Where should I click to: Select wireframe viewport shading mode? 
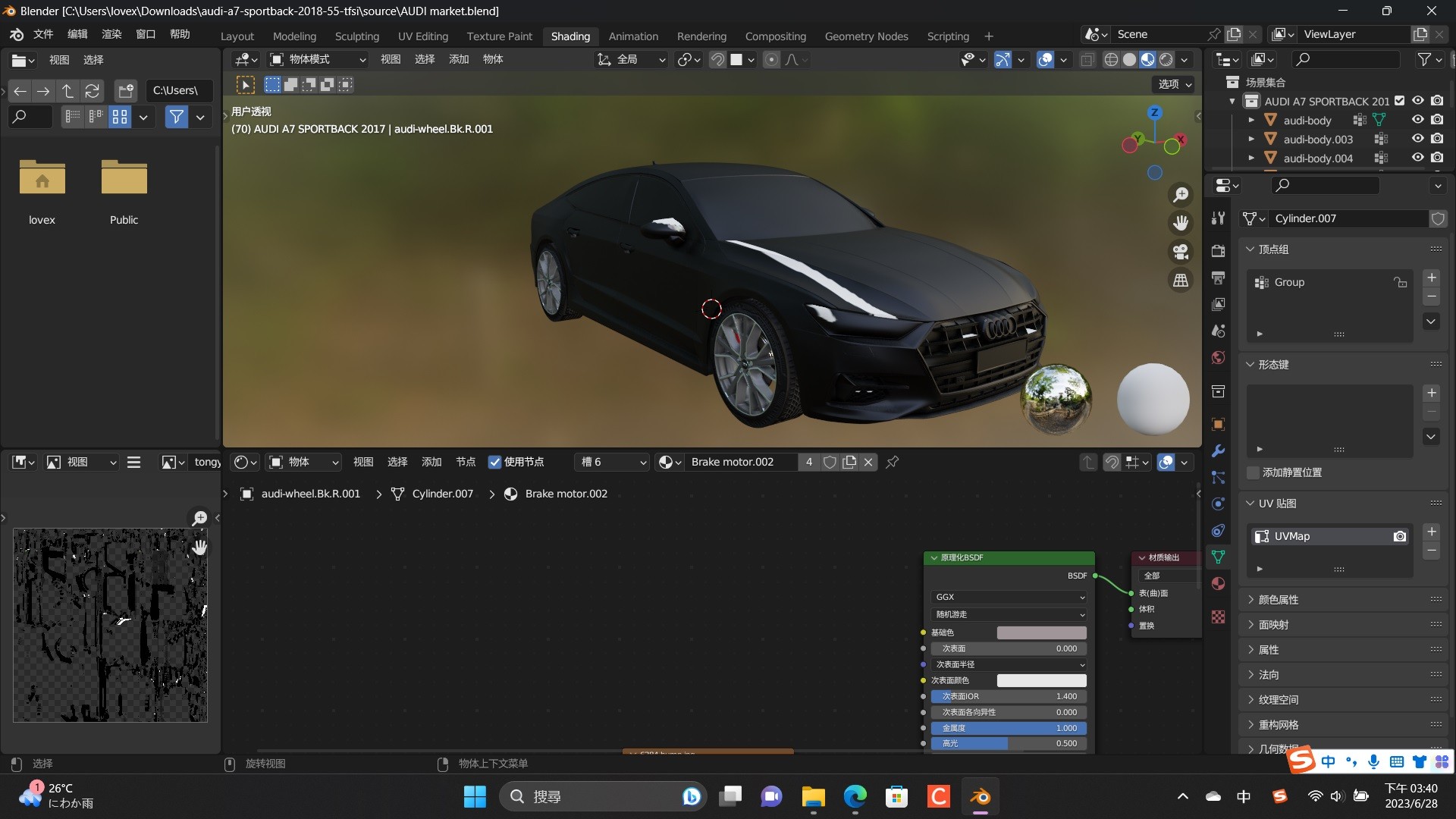(x=1111, y=60)
